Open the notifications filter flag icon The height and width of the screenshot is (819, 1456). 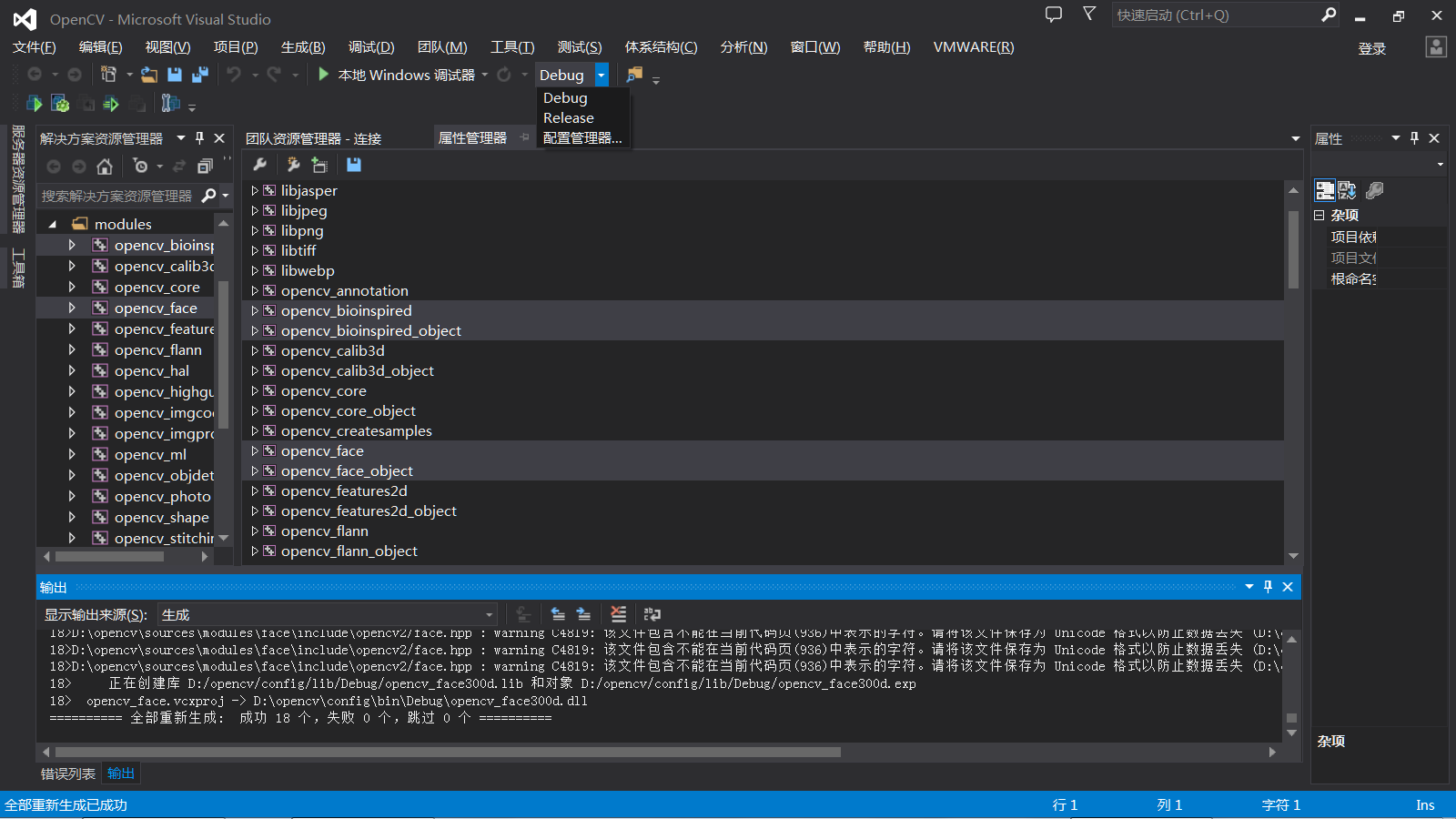[1089, 14]
